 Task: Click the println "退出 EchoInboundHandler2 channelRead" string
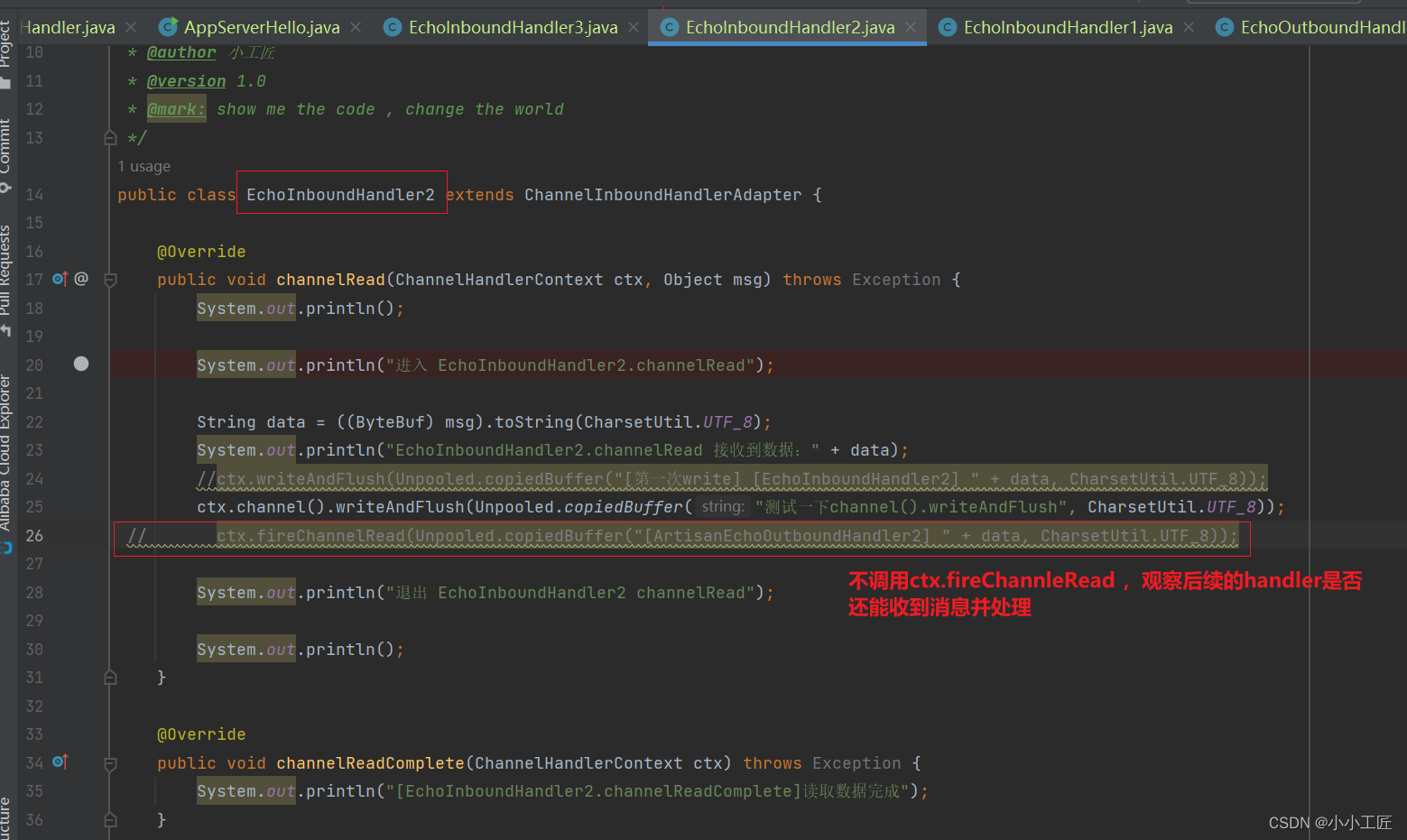coord(570,593)
